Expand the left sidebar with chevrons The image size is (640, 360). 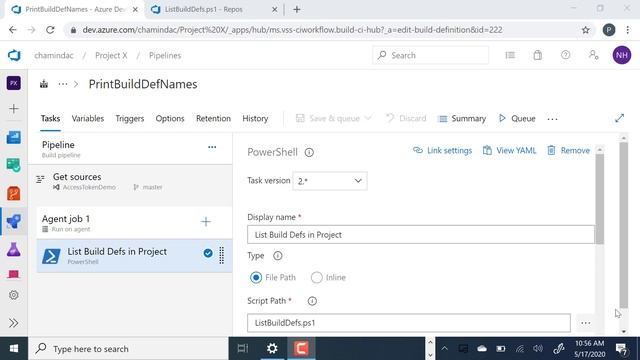click(13, 323)
